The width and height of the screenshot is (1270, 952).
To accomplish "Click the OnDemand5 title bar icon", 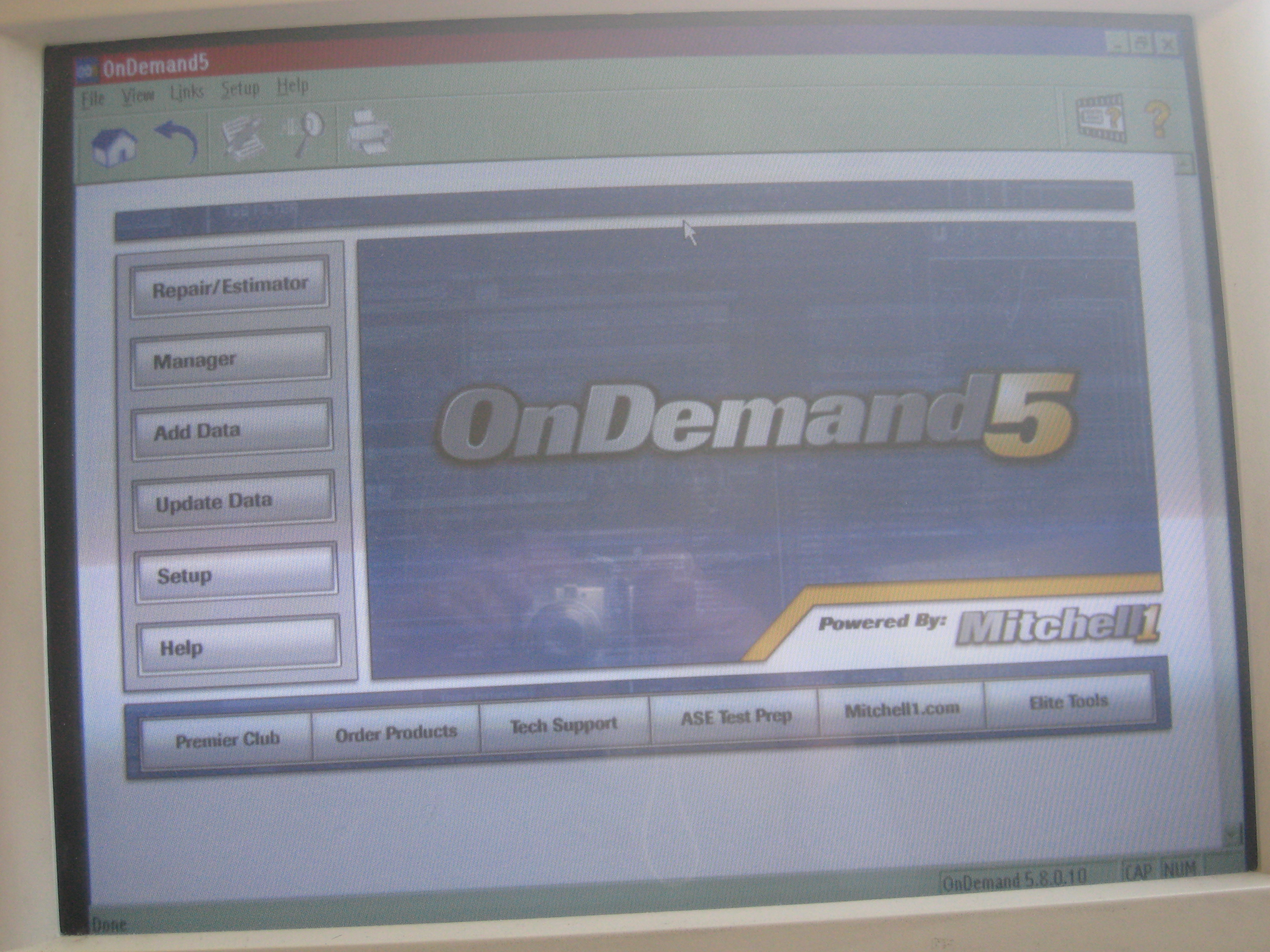I will (x=87, y=71).
